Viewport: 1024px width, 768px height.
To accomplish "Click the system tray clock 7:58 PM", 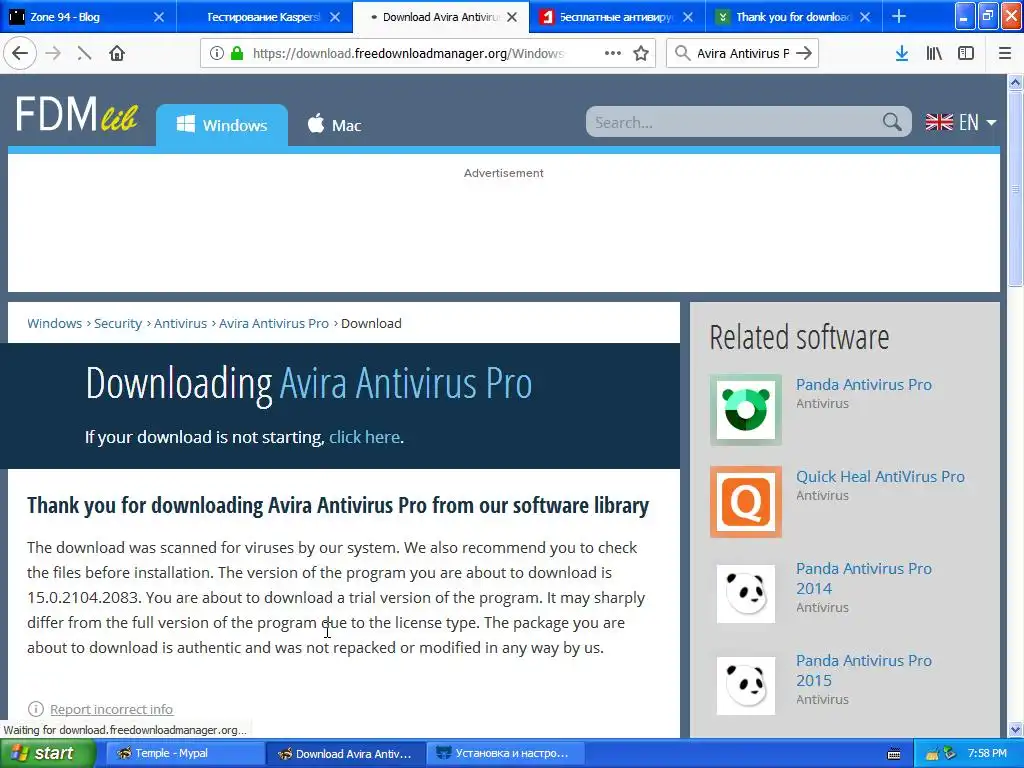I will pos(987,754).
